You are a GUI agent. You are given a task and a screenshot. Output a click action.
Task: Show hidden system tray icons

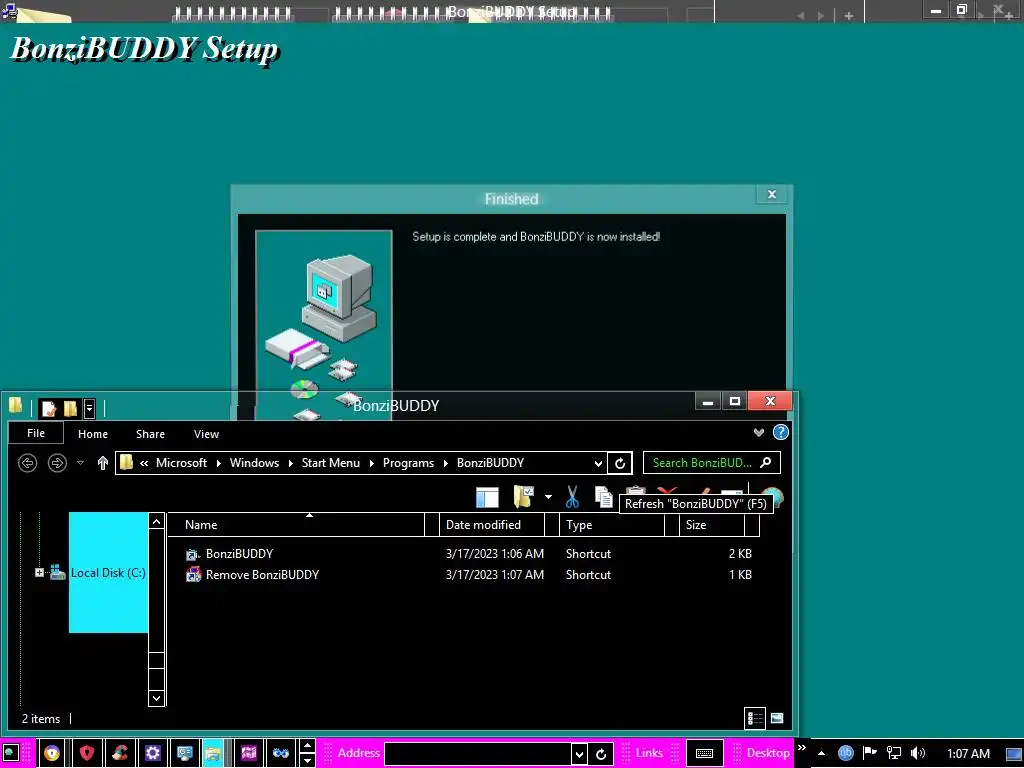point(822,753)
